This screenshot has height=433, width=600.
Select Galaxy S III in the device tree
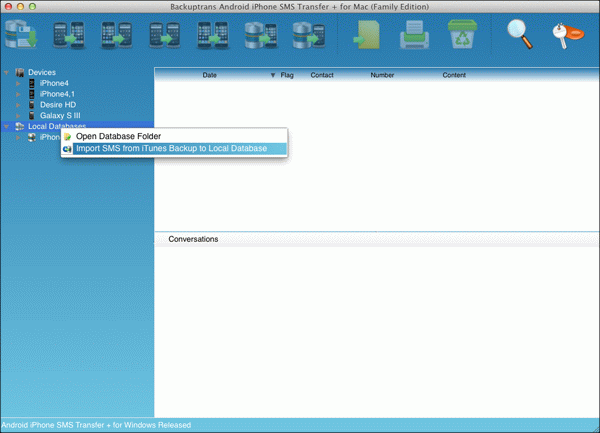(x=60, y=115)
